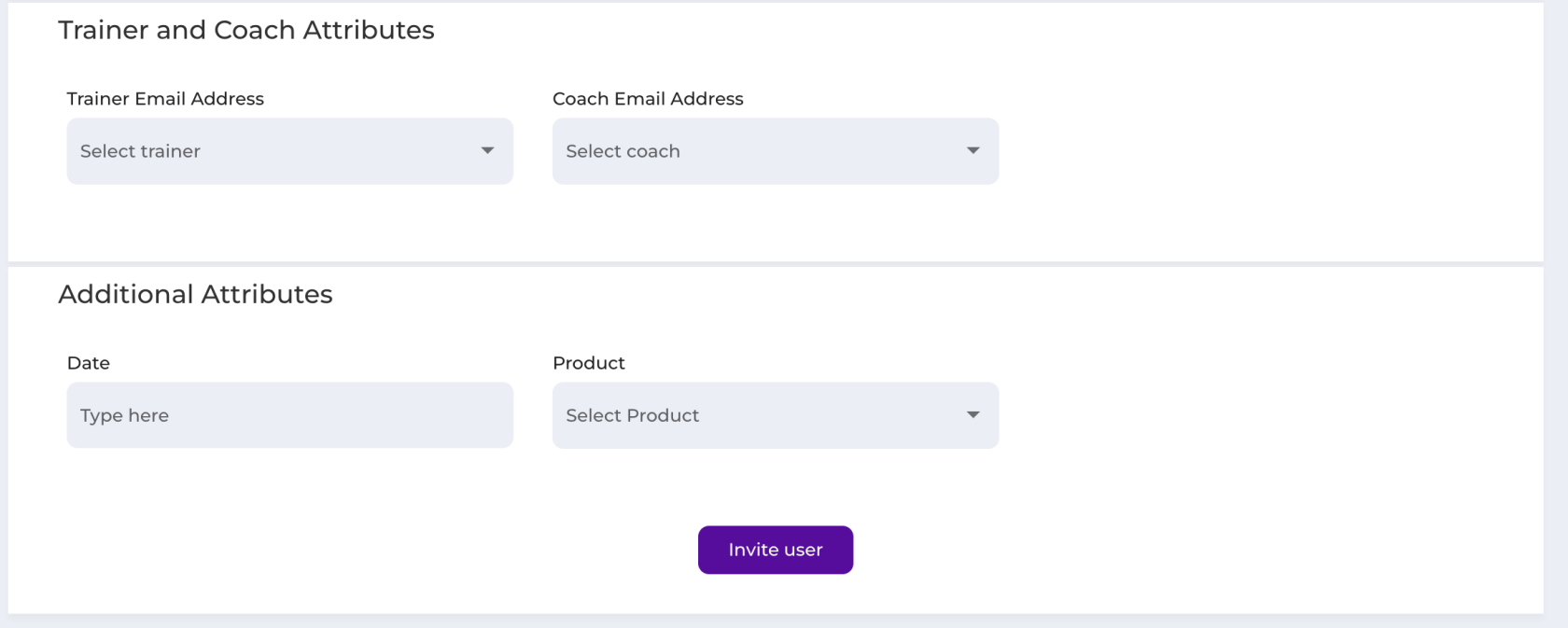The image size is (1568, 628).
Task: Click the Date field label
Action: click(89, 363)
